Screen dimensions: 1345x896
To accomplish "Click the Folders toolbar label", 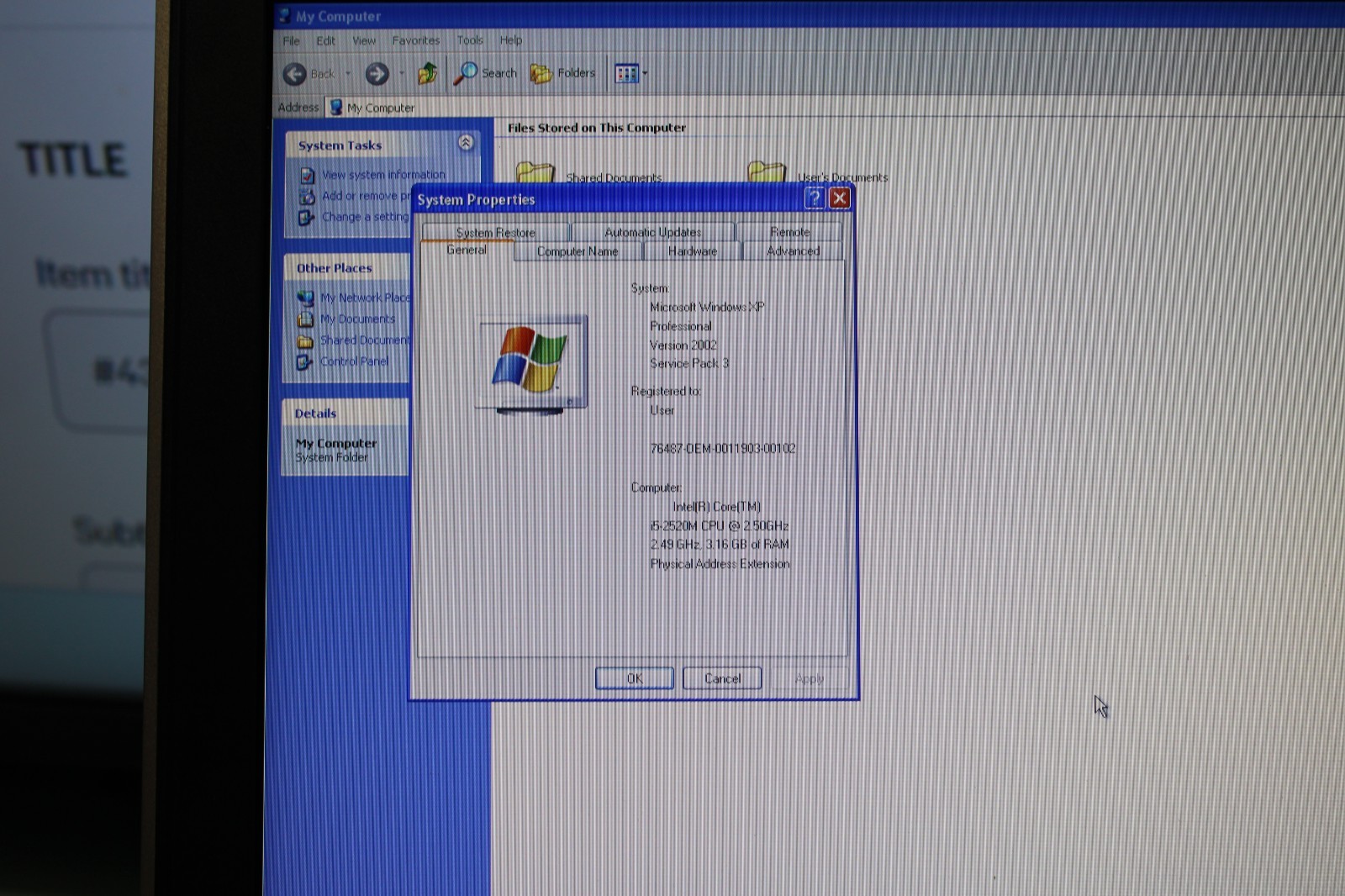I will click(576, 73).
